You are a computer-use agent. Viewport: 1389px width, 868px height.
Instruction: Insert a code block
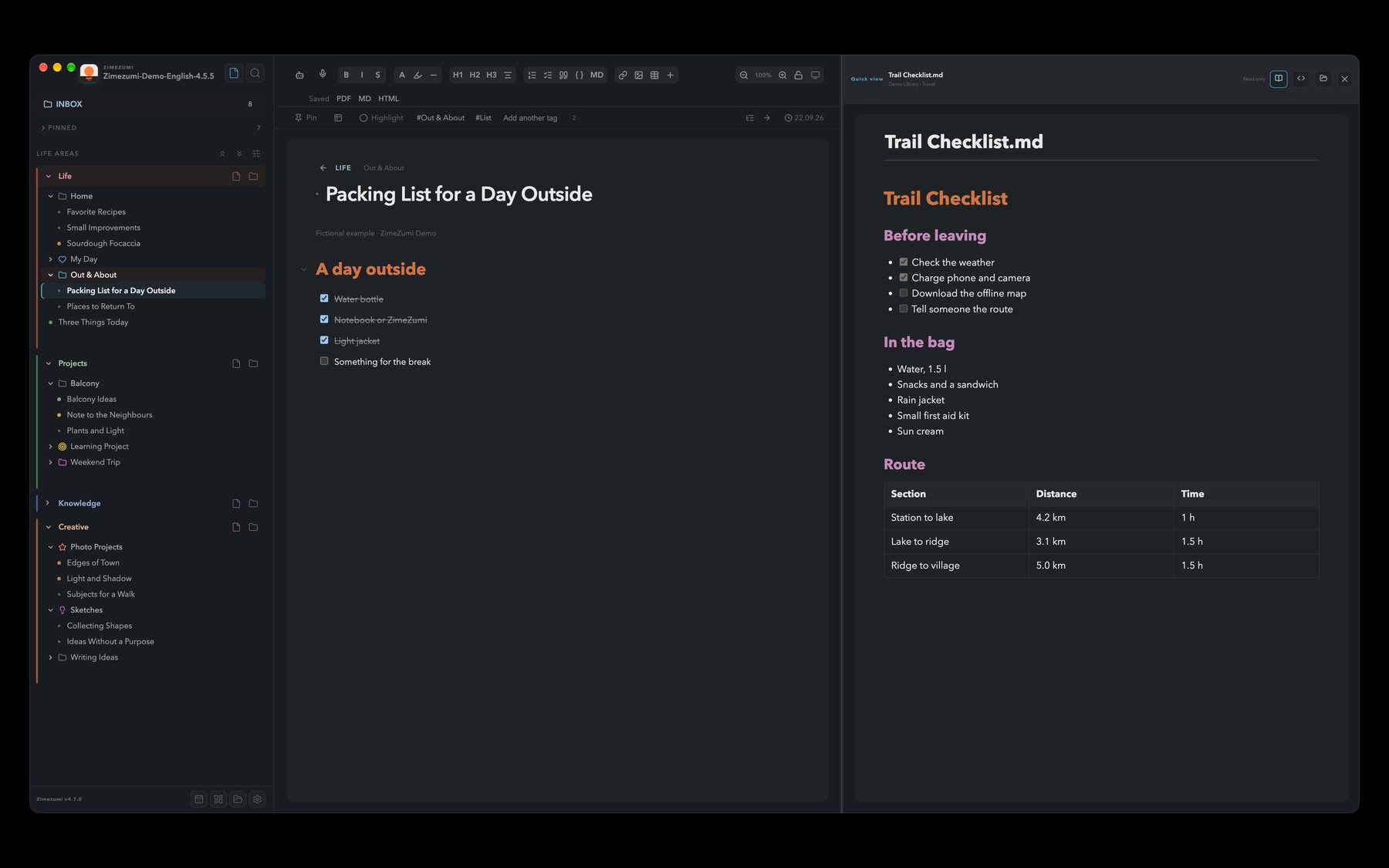(580, 75)
